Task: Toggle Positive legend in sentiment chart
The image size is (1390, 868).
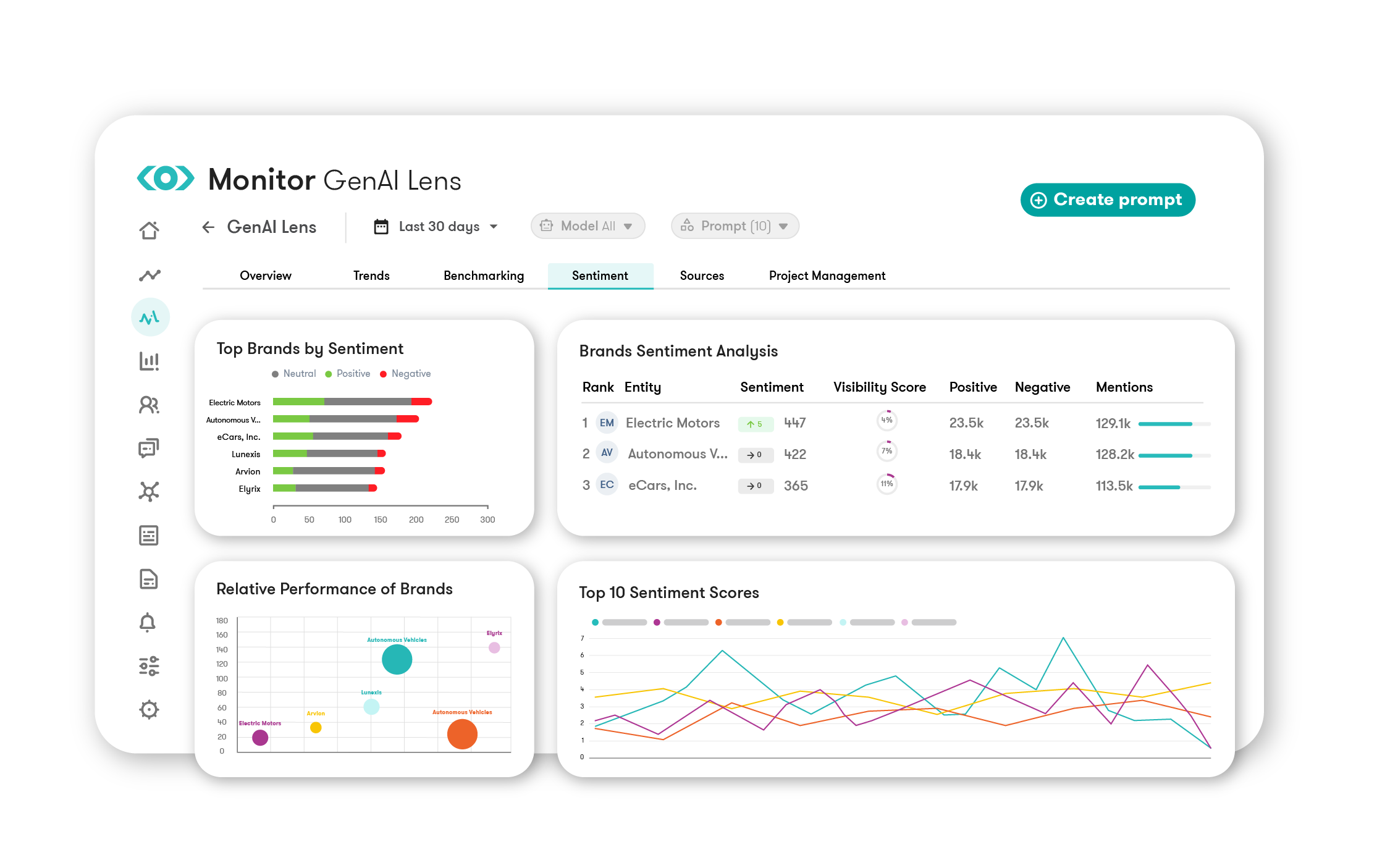Action: click(x=348, y=374)
